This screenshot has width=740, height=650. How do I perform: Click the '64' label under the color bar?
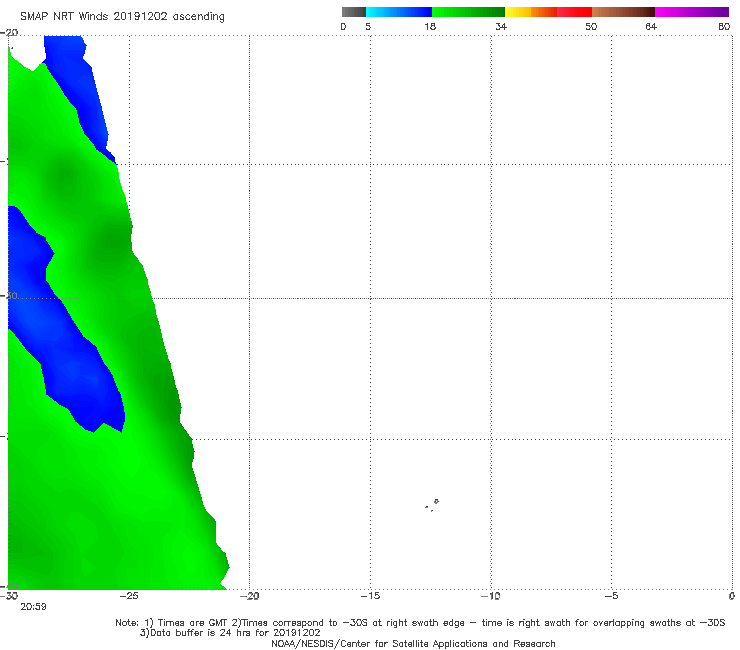click(651, 27)
